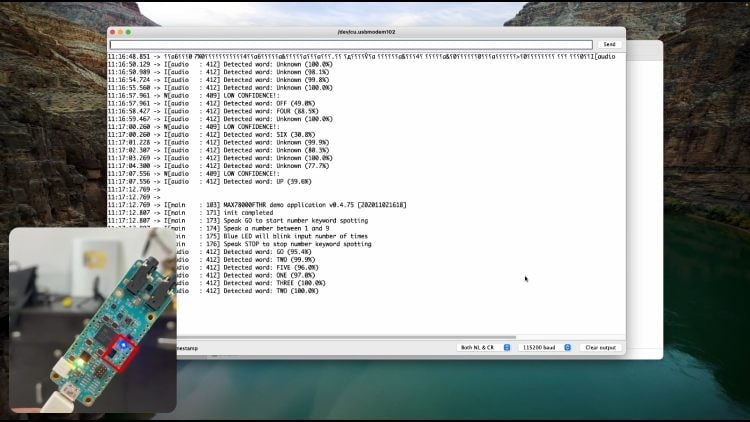Click the horizontal scrollbar of serial output
This screenshot has height=422, width=750.
click(346, 337)
